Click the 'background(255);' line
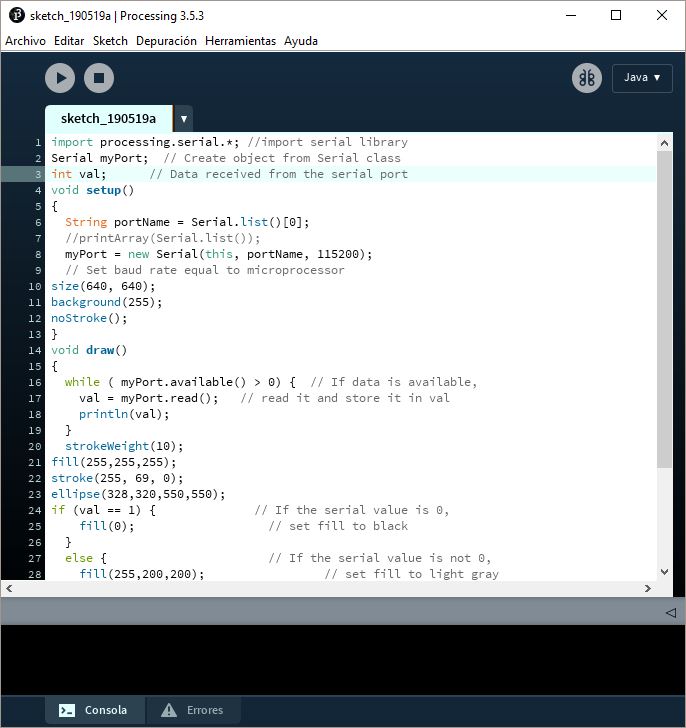The height and width of the screenshot is (728, 686). [106, 302]
